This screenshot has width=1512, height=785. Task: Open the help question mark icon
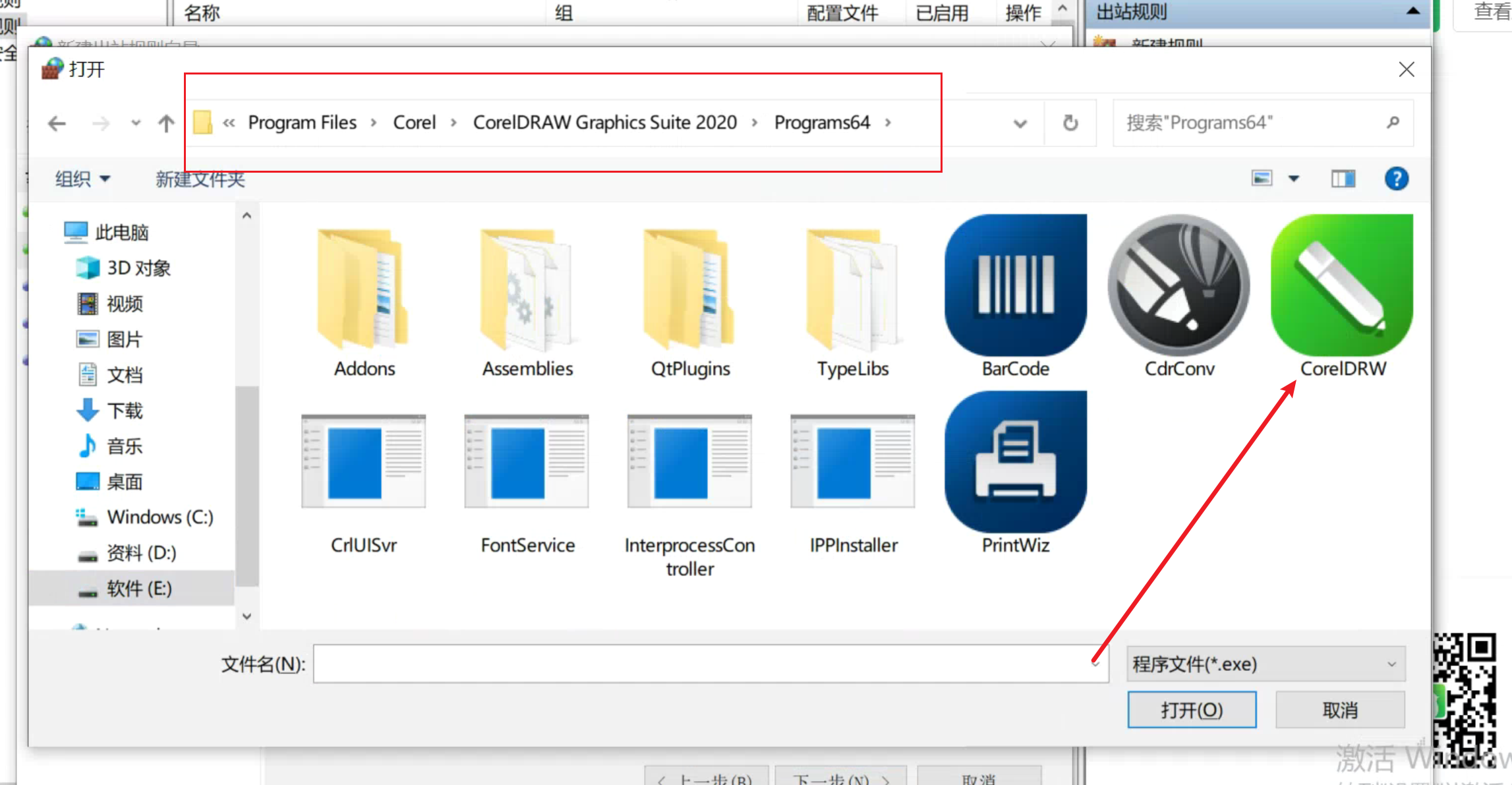pos(1397,179)
